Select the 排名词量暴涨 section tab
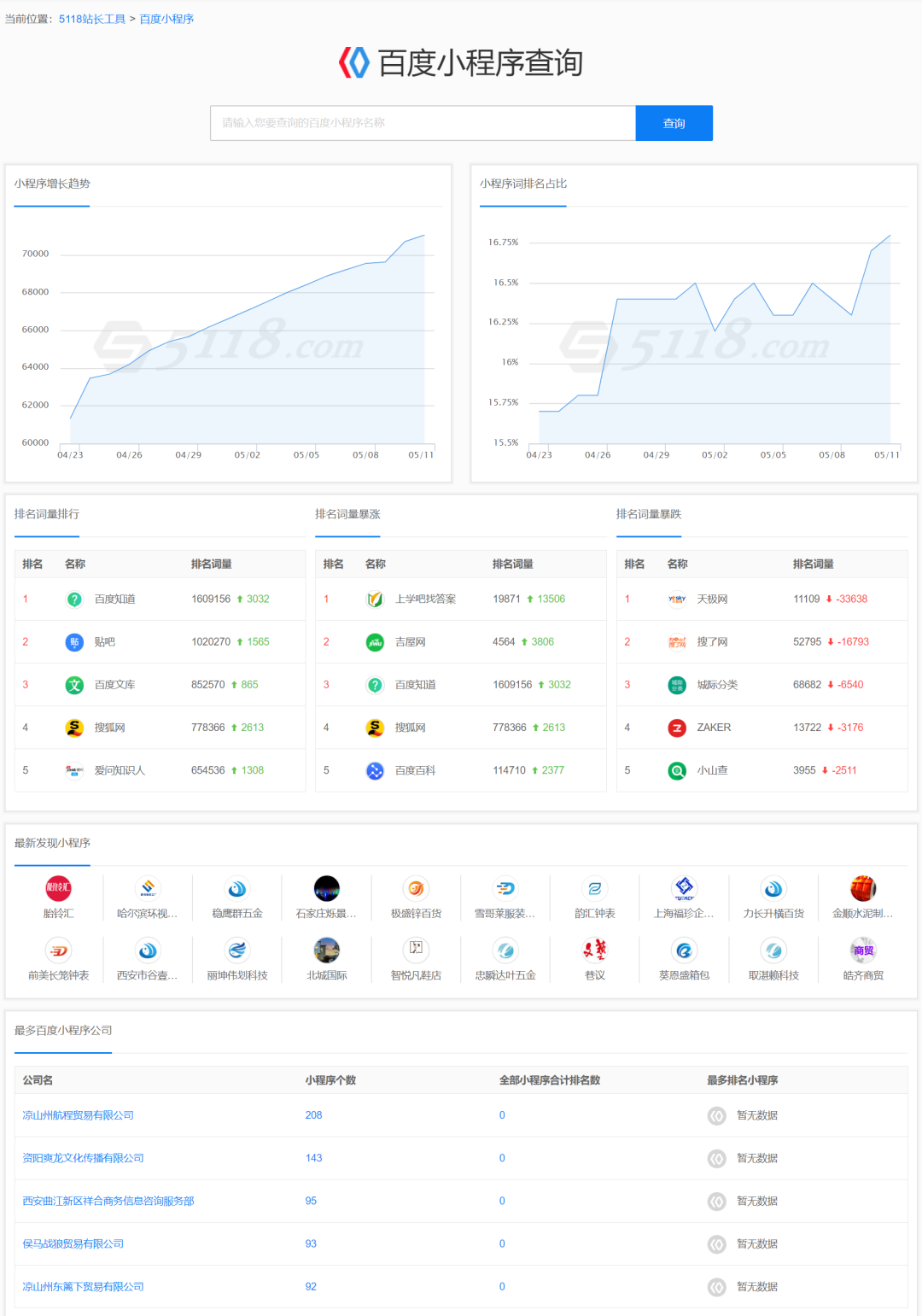922x1316 pixels. 347,514
